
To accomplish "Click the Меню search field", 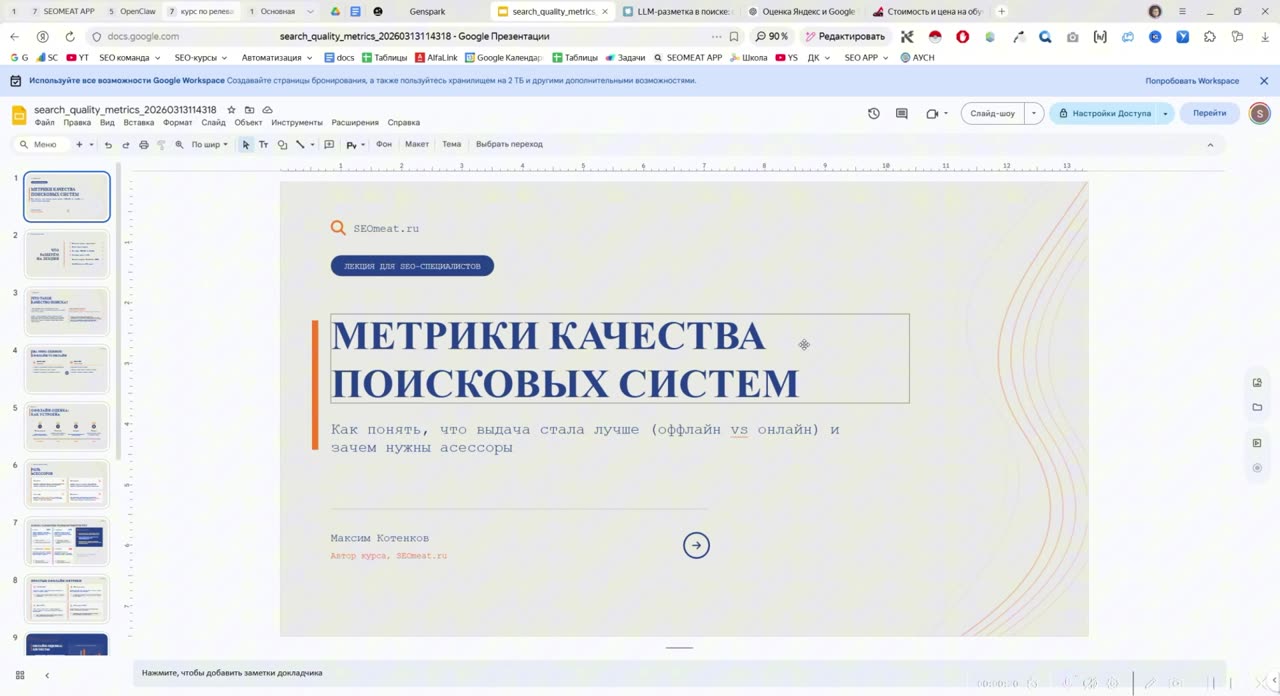I will pos(42,145).
